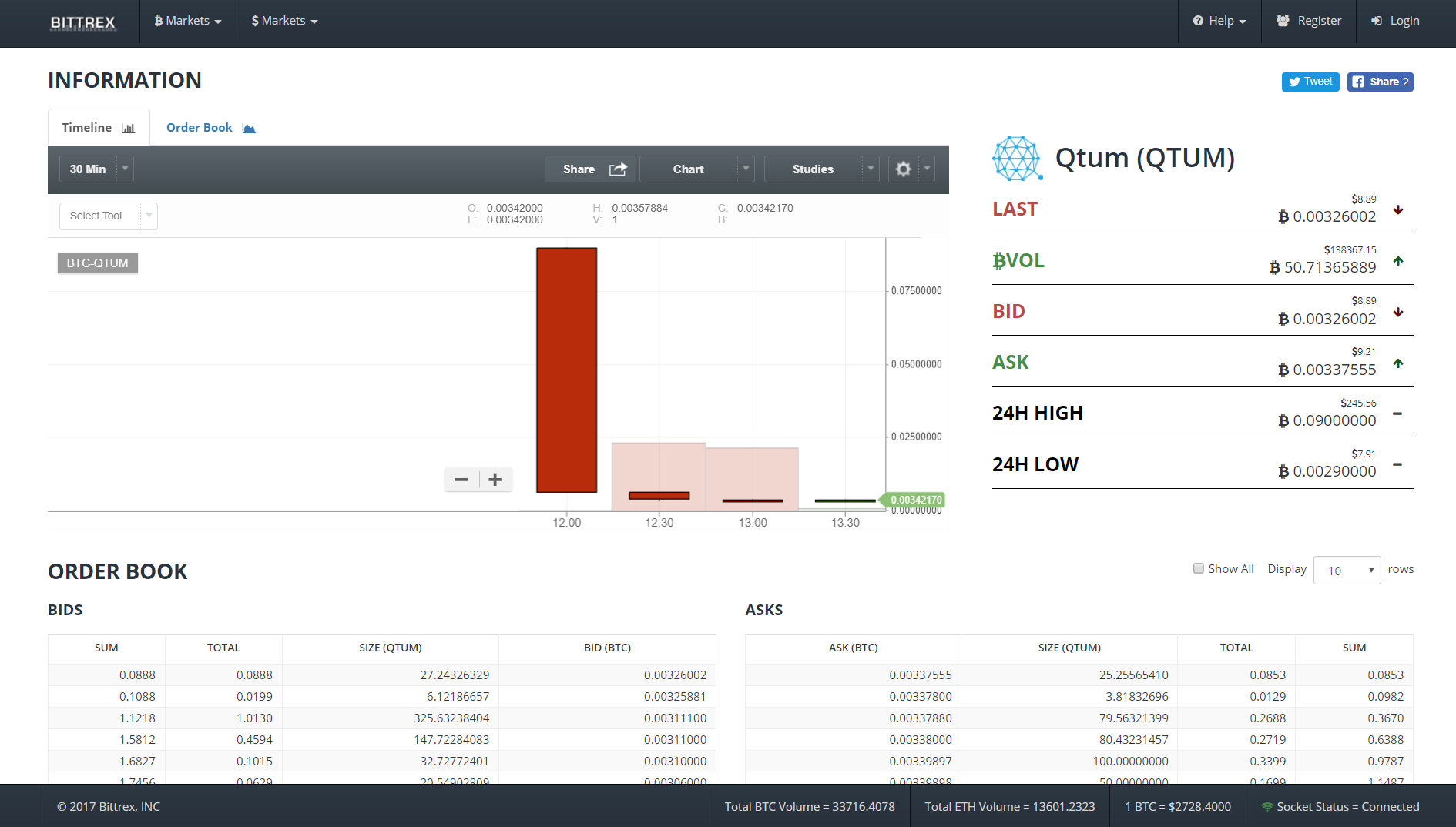The height and width of the screenshot is (827, 1456).
Task: Select ask price 0.00337555 in order book
Action: tap(921, 675)
